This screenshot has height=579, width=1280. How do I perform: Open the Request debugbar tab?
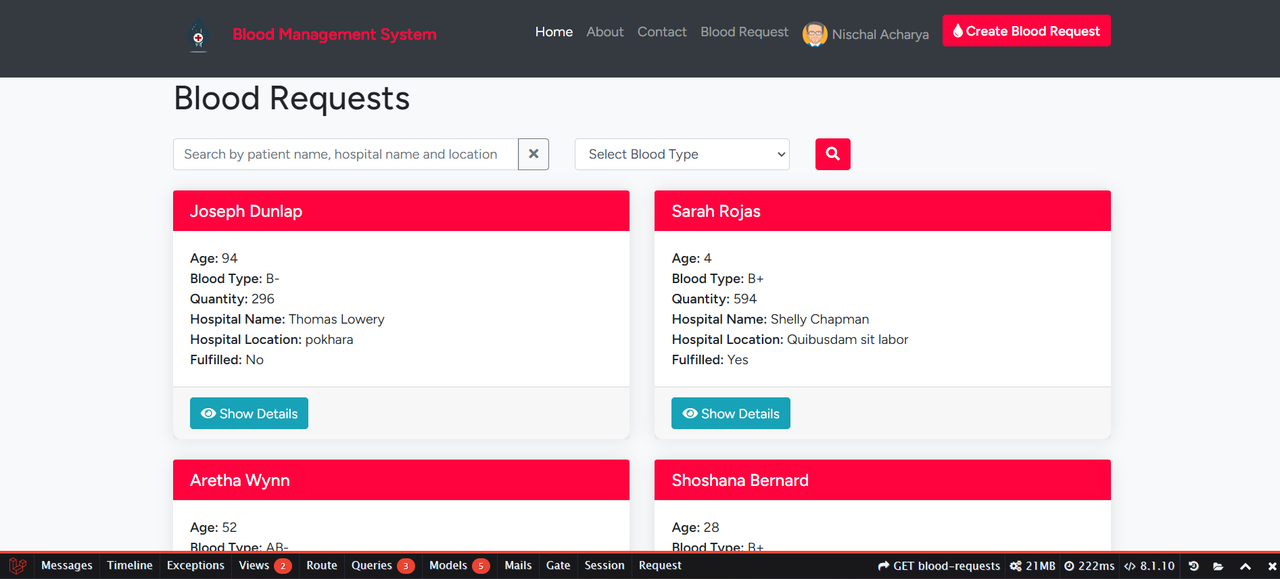660,566
